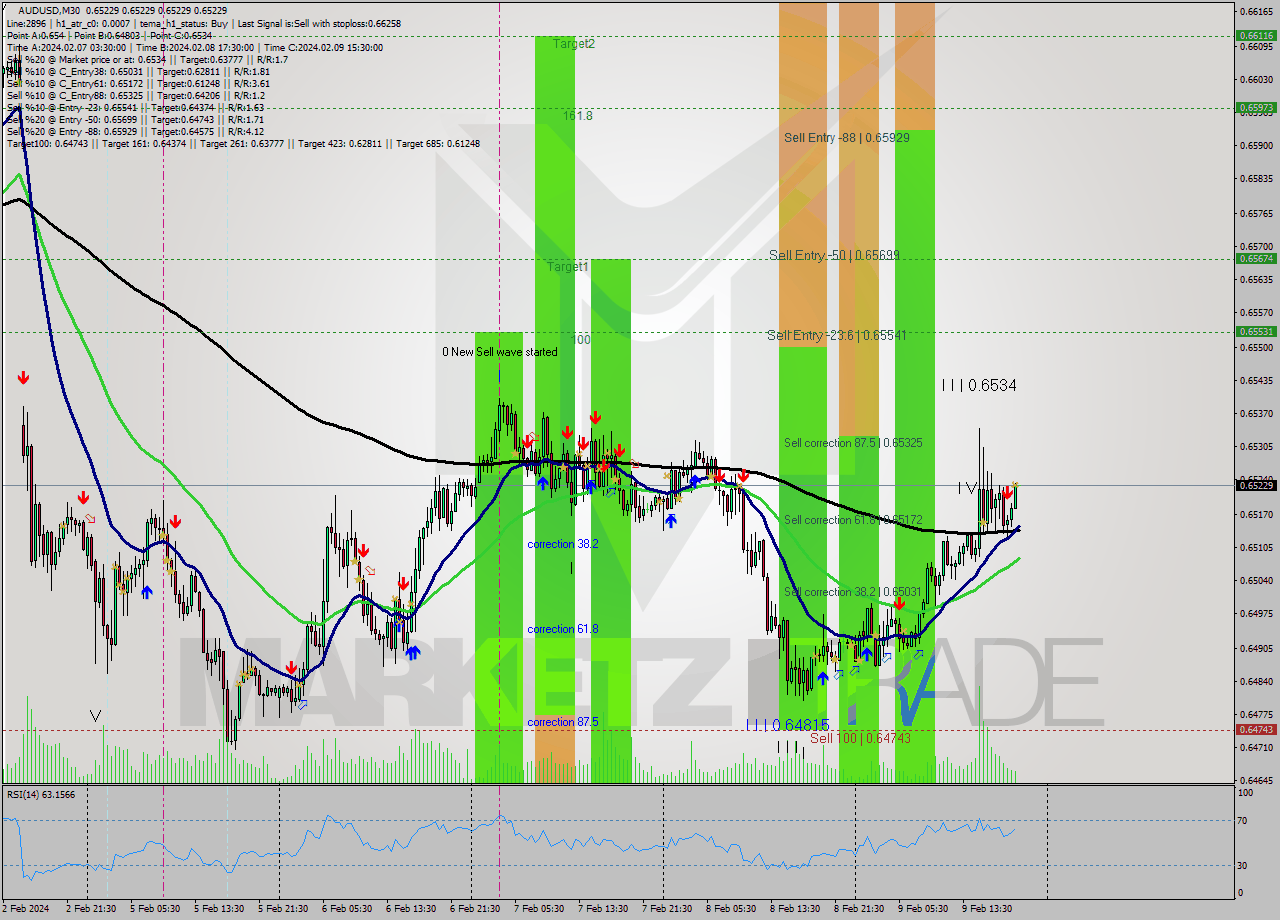Click 'Sell correction 38.2 | 0.65031' label

pos(853,592)
